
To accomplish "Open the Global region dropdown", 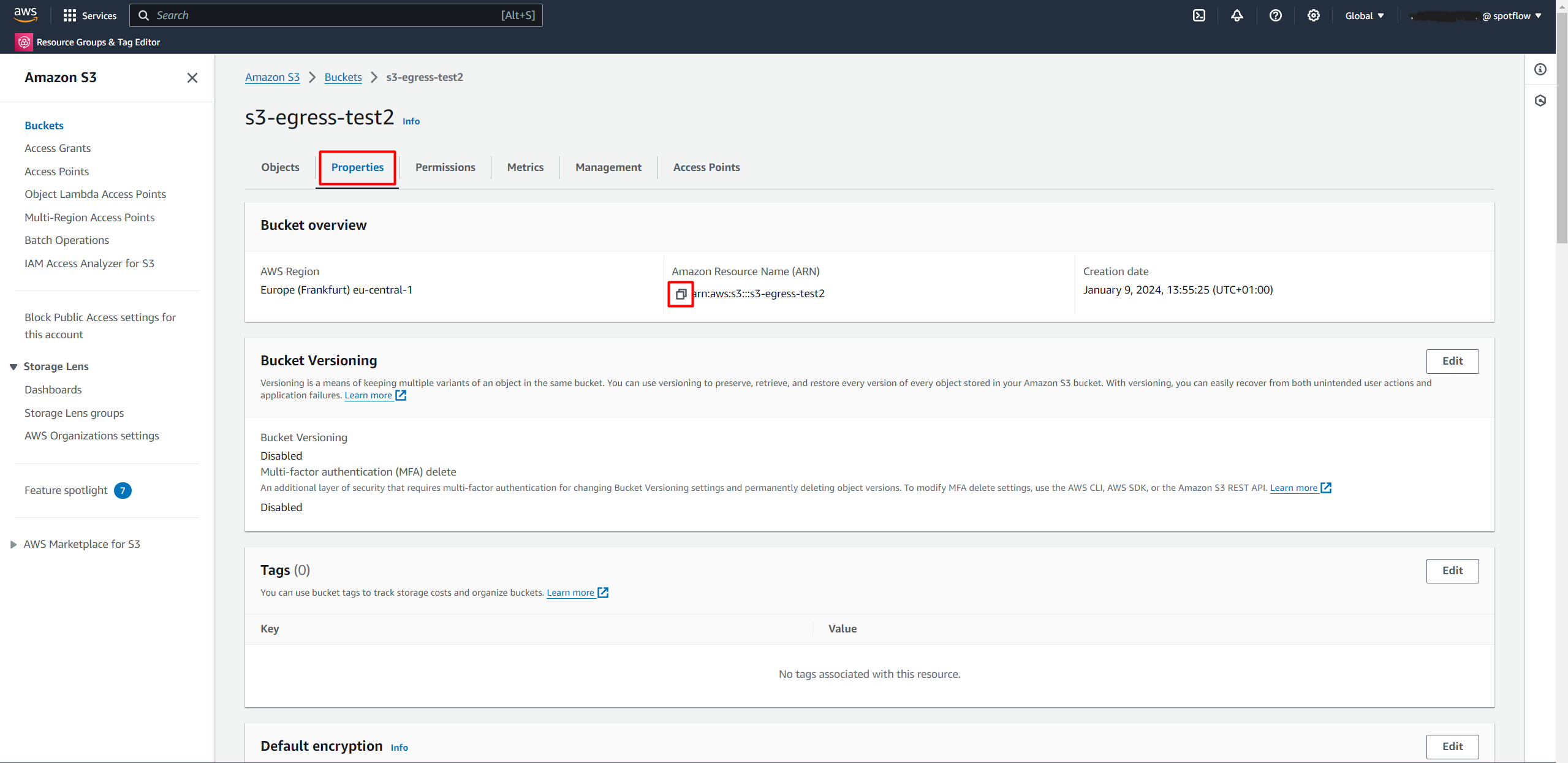I will pos(1364,16).
